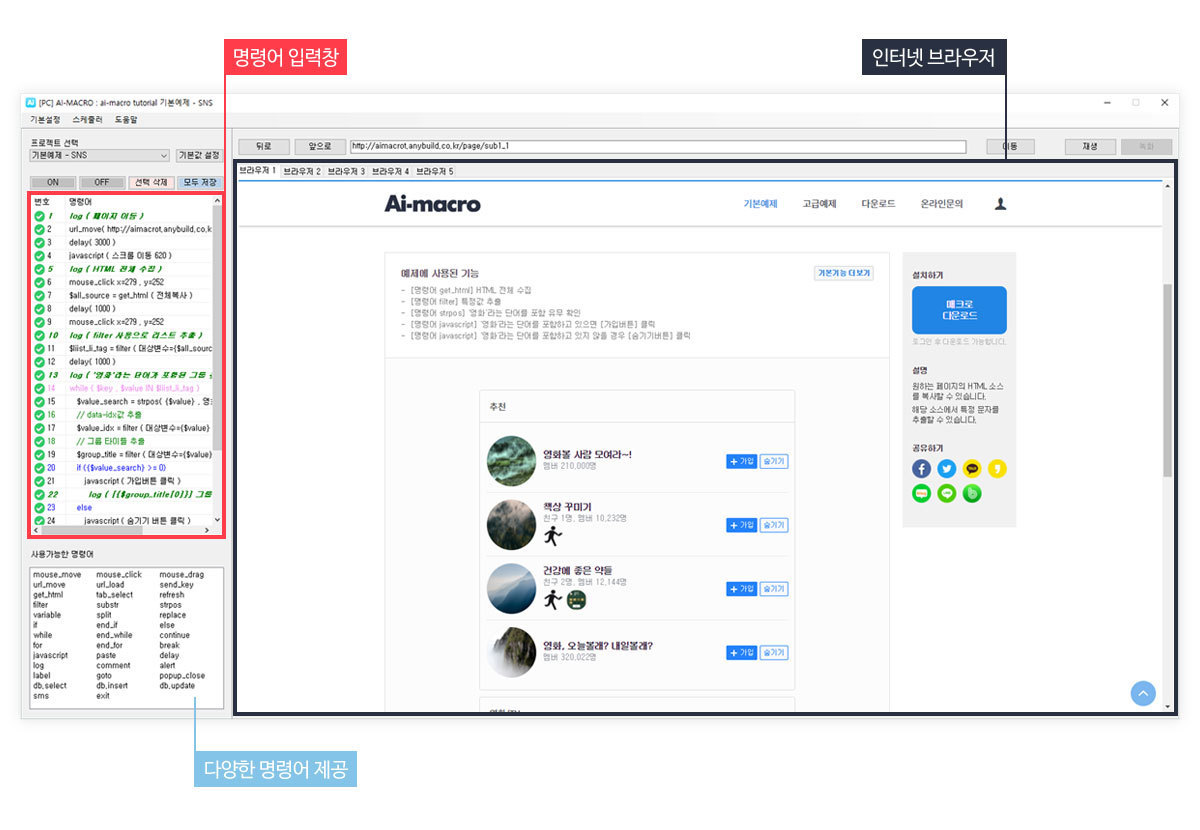Click the 기본값 설정 button
Image resolution: width=1200 pixels, height=830 pixels.
point(198,156)
